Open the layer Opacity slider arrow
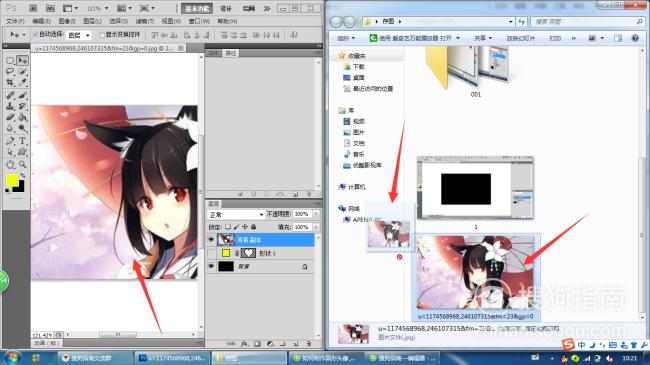The image size is (650, 365). [316, 214]
